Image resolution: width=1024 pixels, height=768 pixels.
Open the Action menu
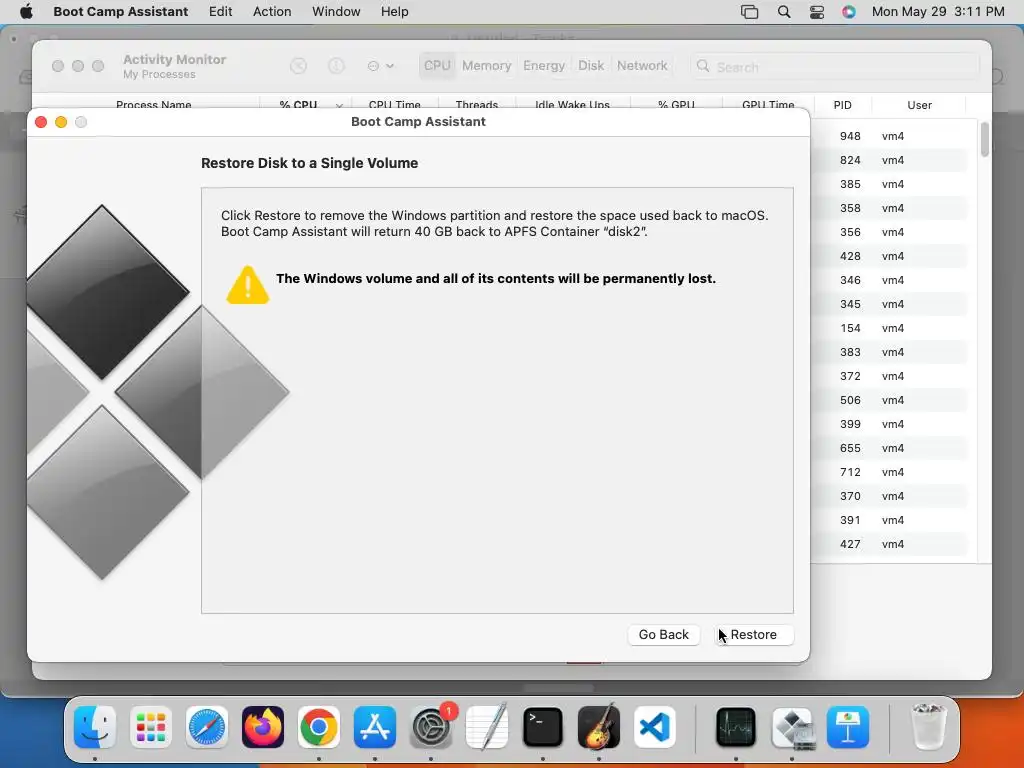point(272,12)
